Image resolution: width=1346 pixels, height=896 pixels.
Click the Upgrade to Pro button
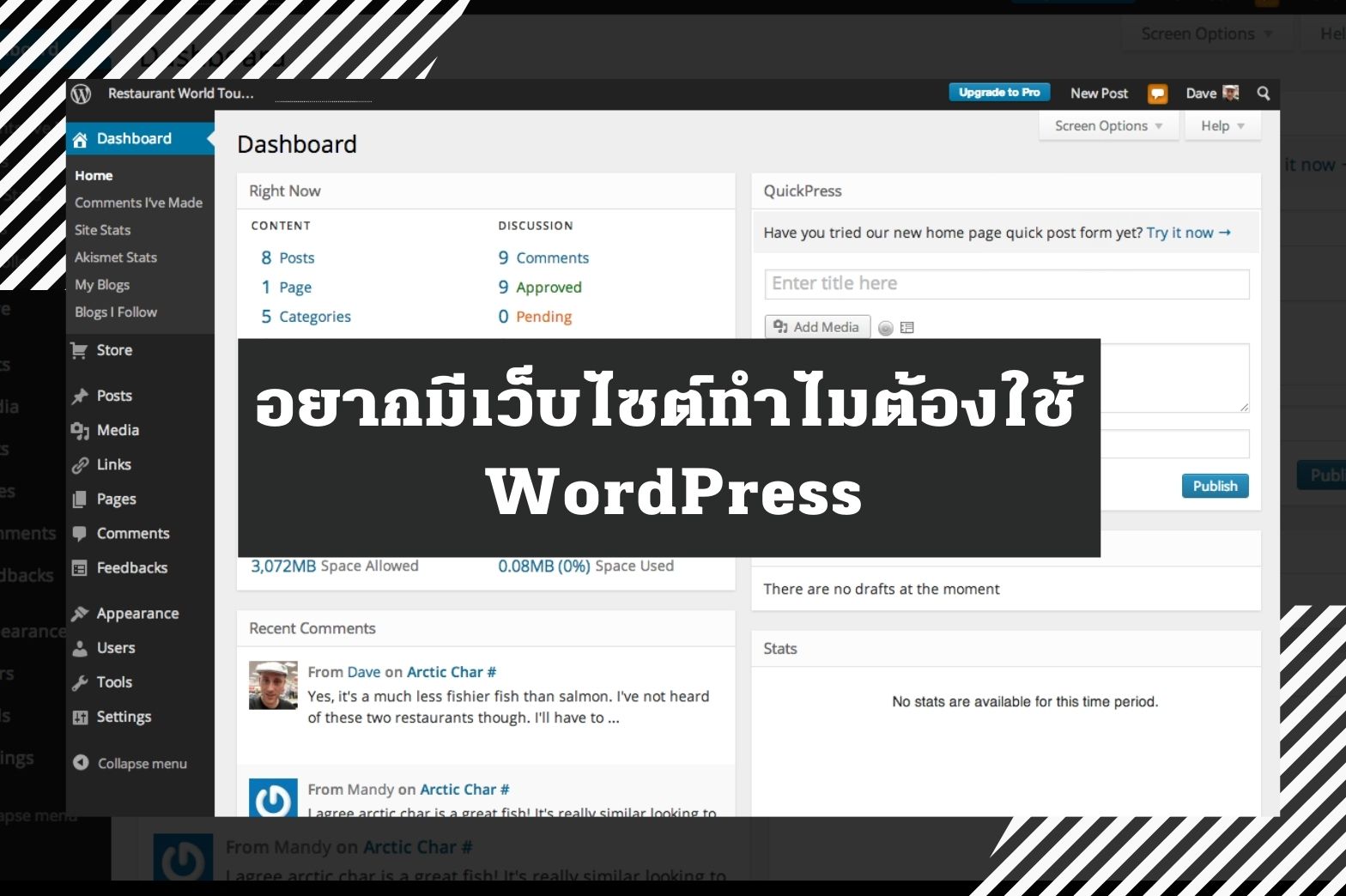[x=999, y=93]
